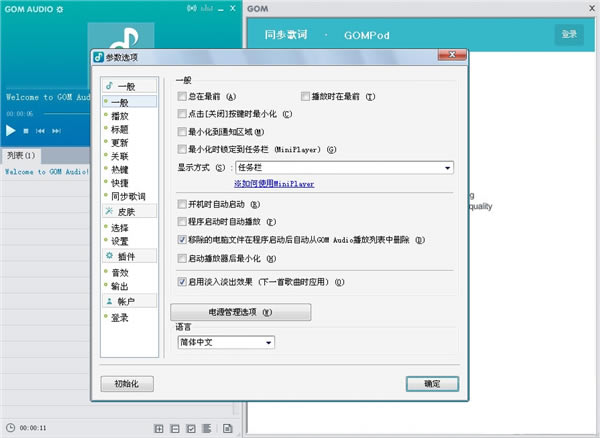Select the 列表 (1) playlist tab

pyautogui.click(x=21, y=155)
